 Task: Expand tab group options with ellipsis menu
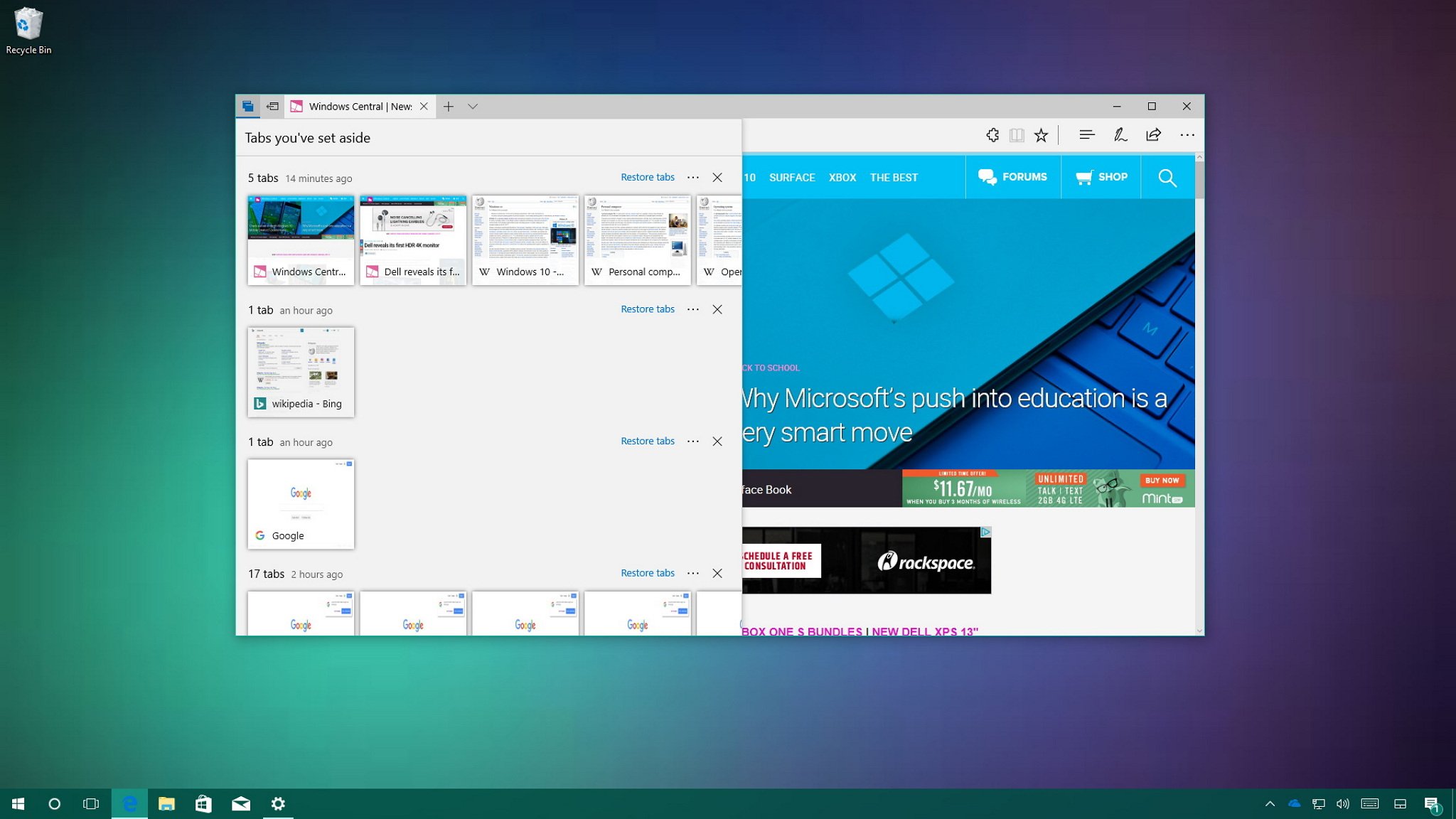point(693,177)
